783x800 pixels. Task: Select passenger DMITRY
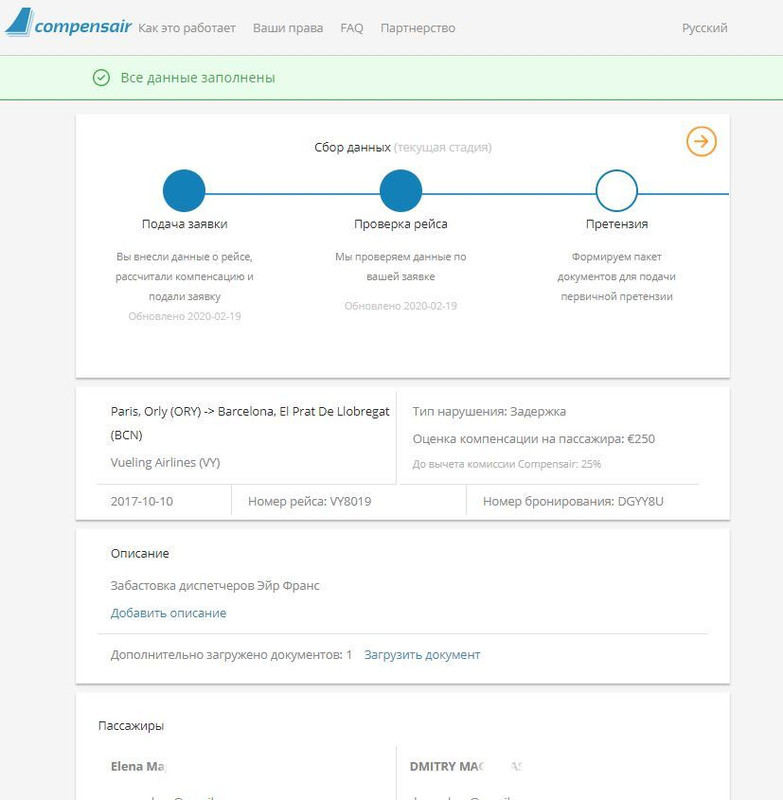(x=465, y=766)
